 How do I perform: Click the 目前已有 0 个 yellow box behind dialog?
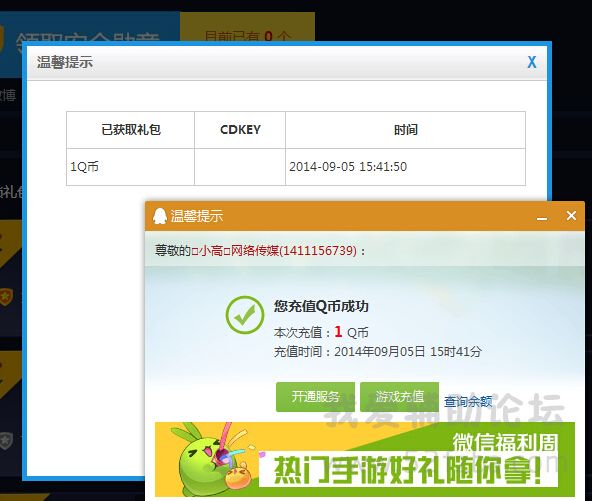(x=247, y=27)
